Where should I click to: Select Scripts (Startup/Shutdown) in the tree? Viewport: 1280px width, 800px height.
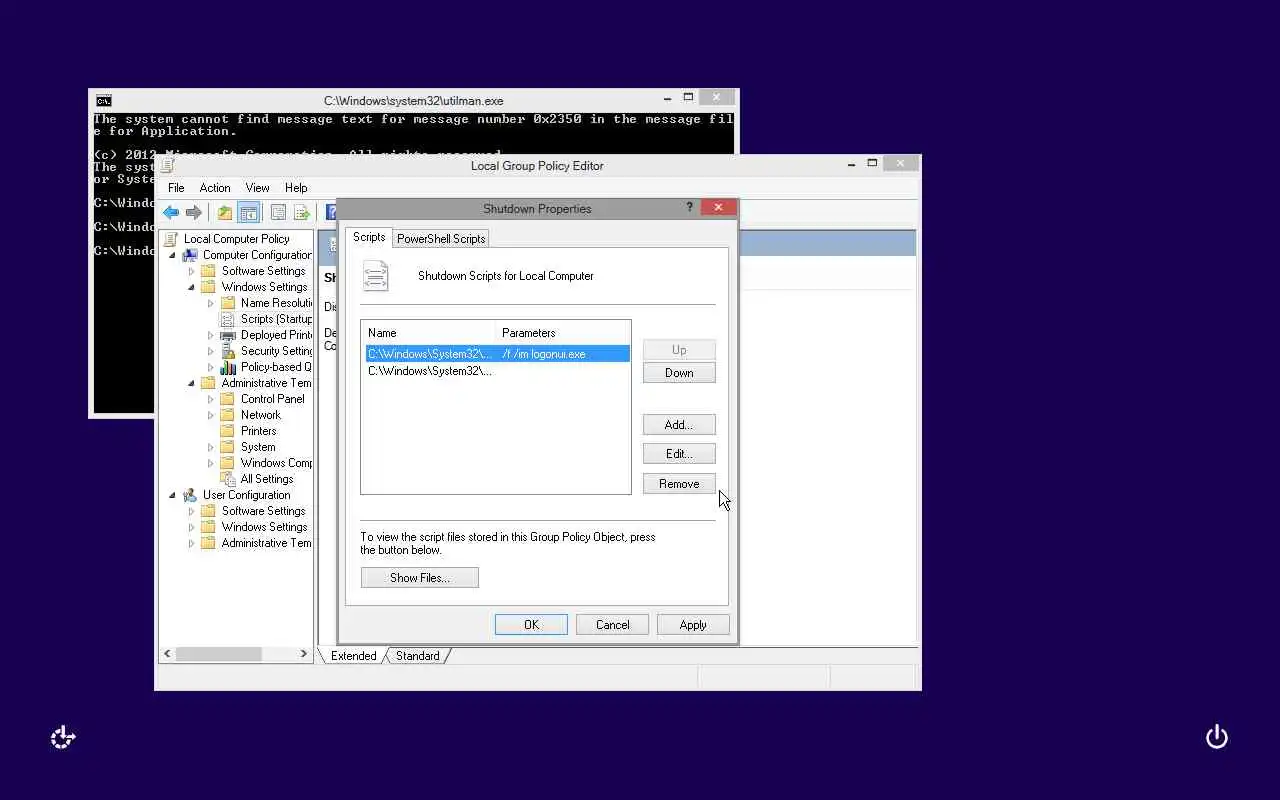coord(276,319)
